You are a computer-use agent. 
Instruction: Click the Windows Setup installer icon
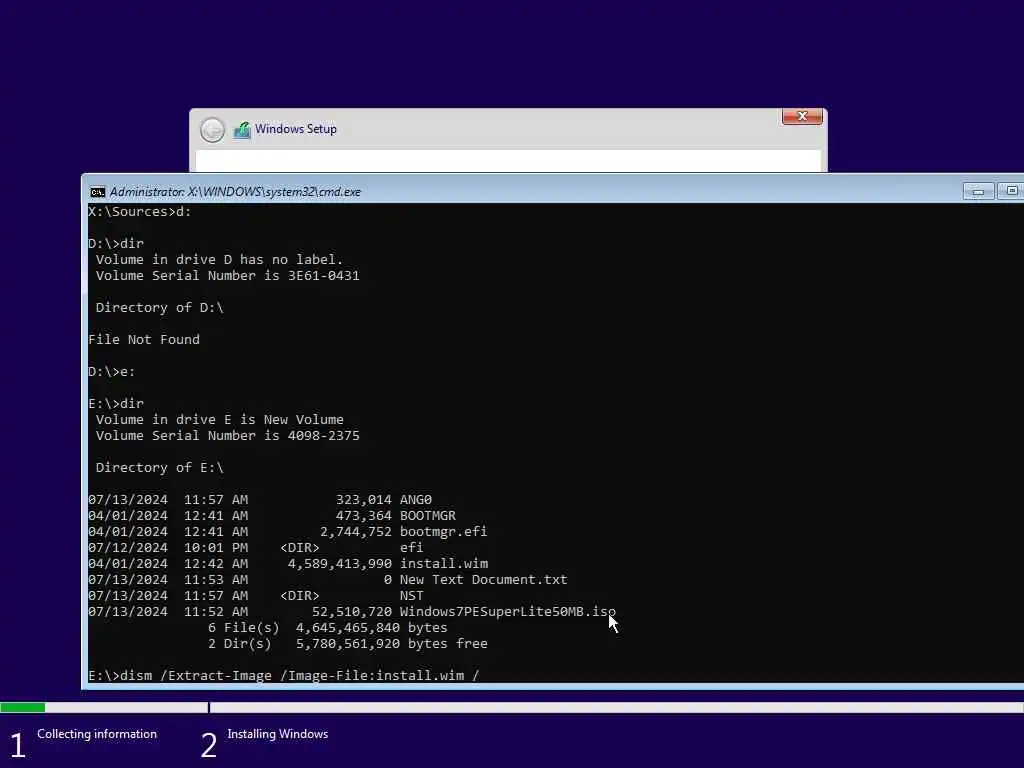pos(242,129)
